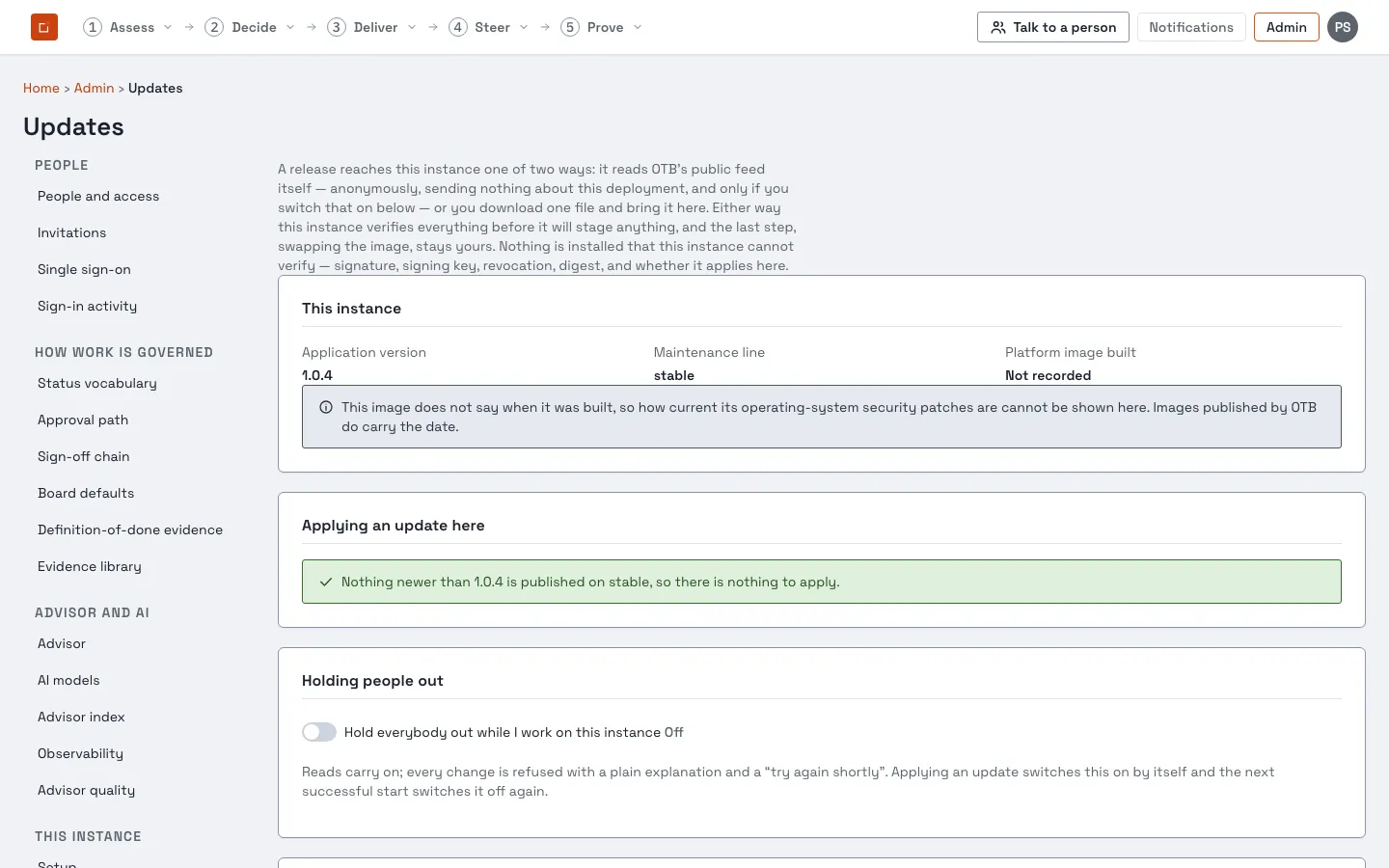Open the PS user avatar

(1343, 27)
